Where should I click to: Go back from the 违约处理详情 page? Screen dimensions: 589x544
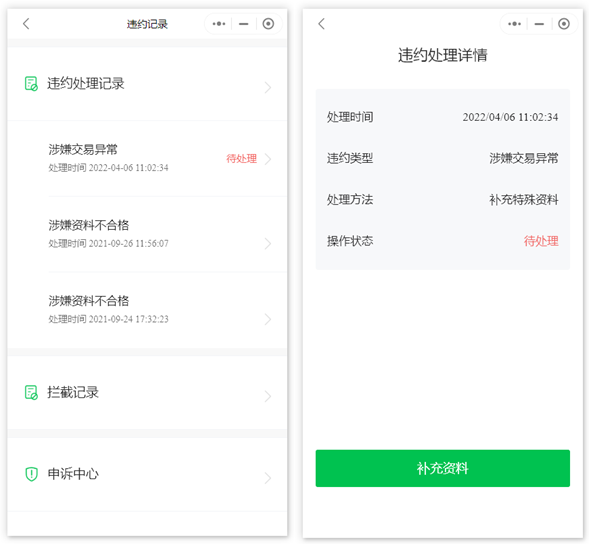(321, 24)
